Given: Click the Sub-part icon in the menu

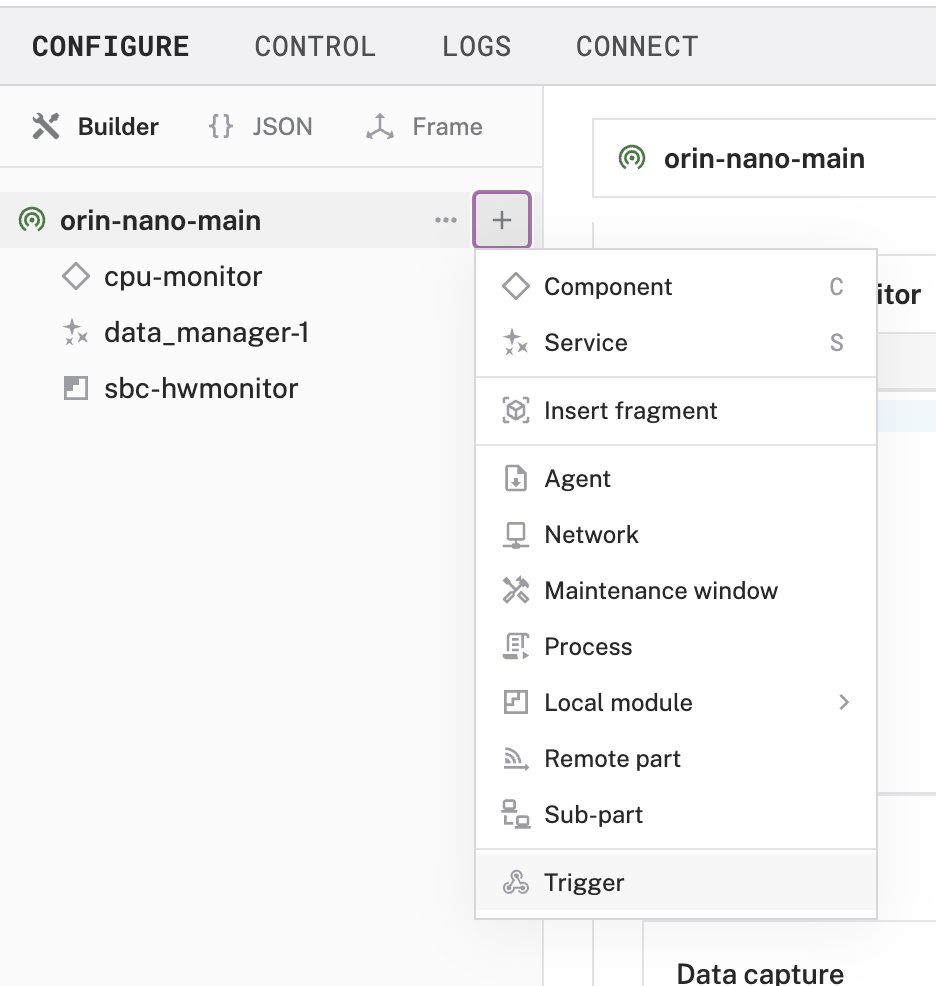Looking at the screenshot, I should point(516,814).
